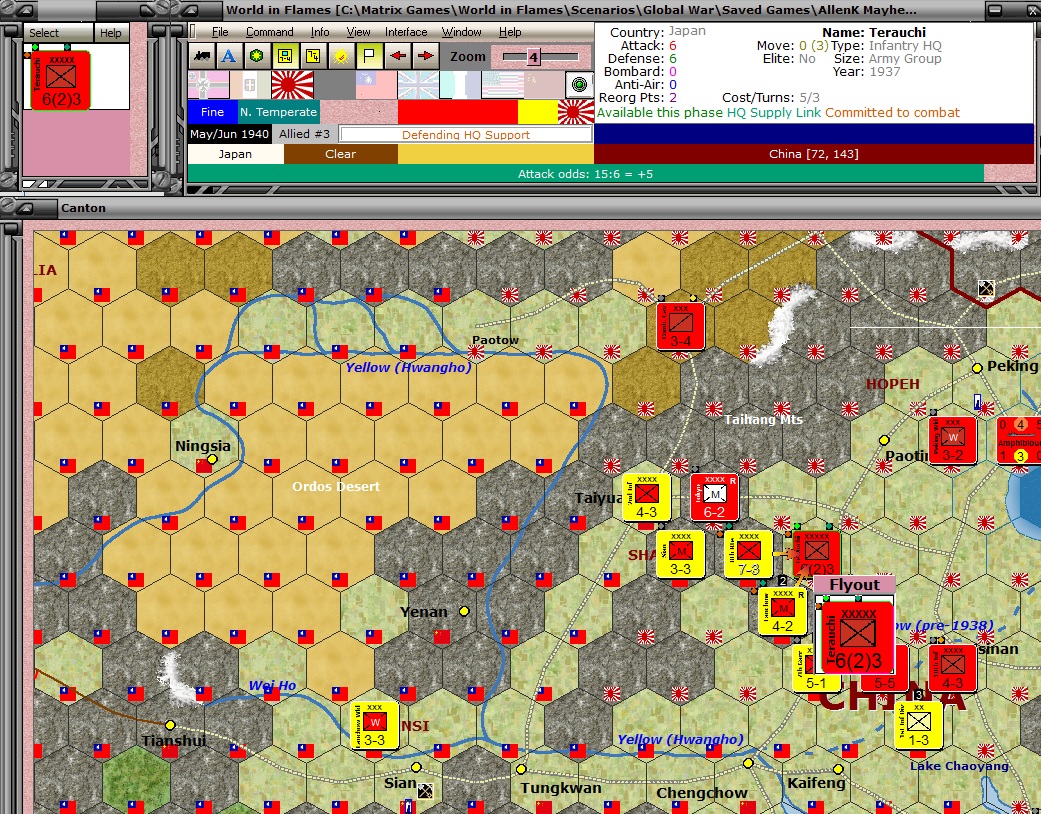This screenshot has width=1041, height=814.
Task: Click the green hexagon toolbar icon
Action: pyautogui.click(x=256, y=56)
